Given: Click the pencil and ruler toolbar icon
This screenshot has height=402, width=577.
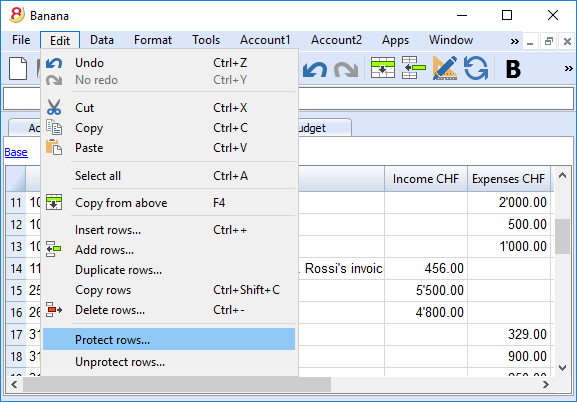Looking at the screenshot, I should click(445, 68).
